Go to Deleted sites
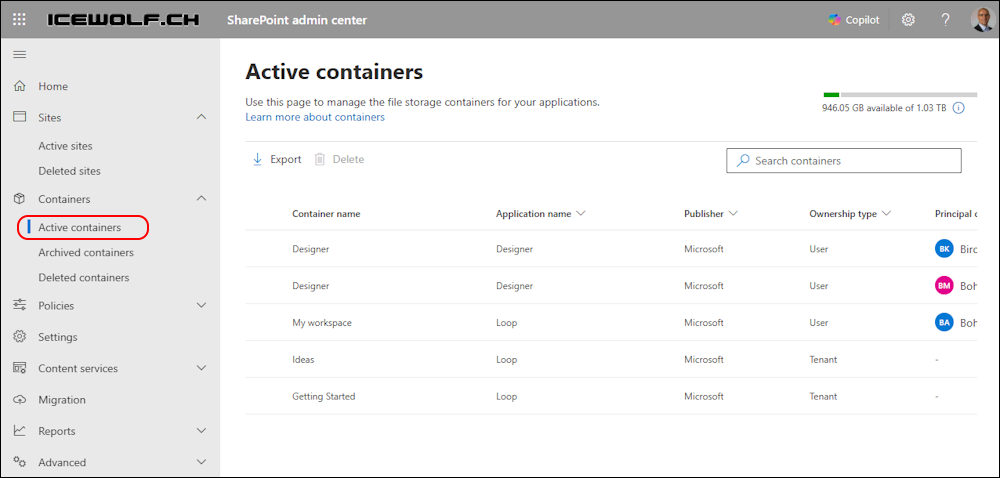The width and height of the screenshot is (1000, 478). click(x=70, y=171)
